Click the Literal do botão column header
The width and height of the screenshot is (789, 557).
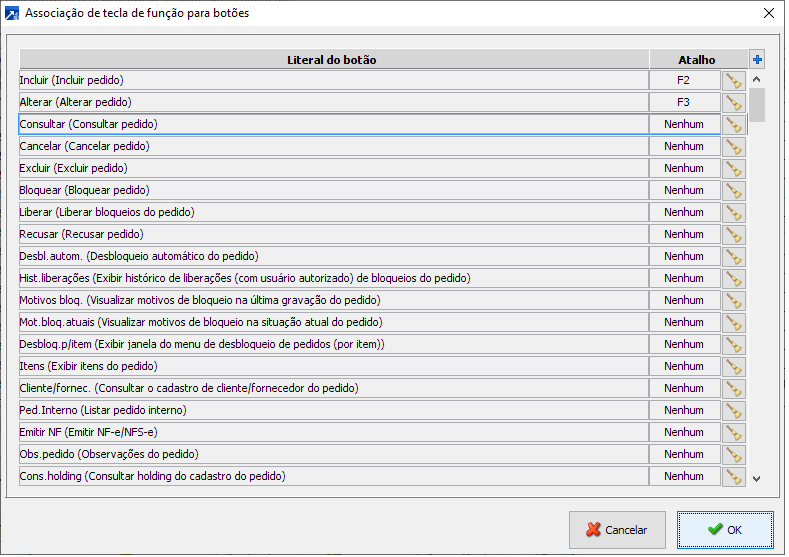[x=334, y=60]
